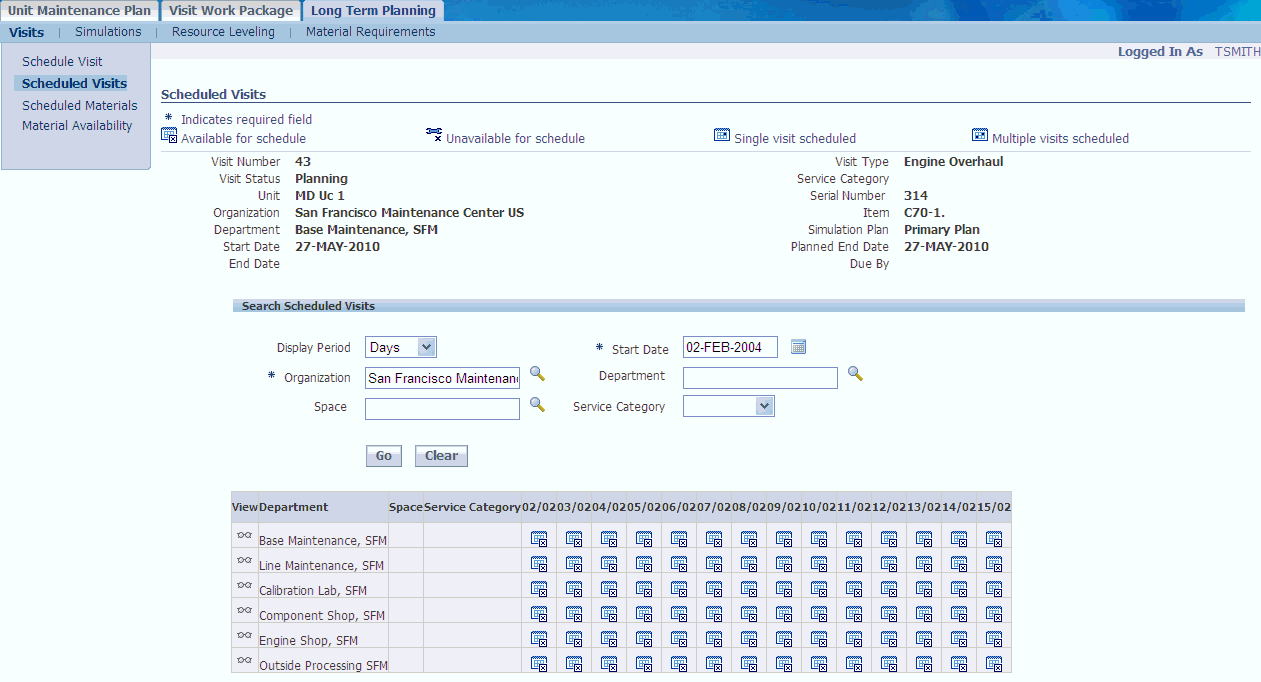Open view details for Base Maintenance, SFM
This screenshot has width=1261, height=682.
tap(244, 534)
